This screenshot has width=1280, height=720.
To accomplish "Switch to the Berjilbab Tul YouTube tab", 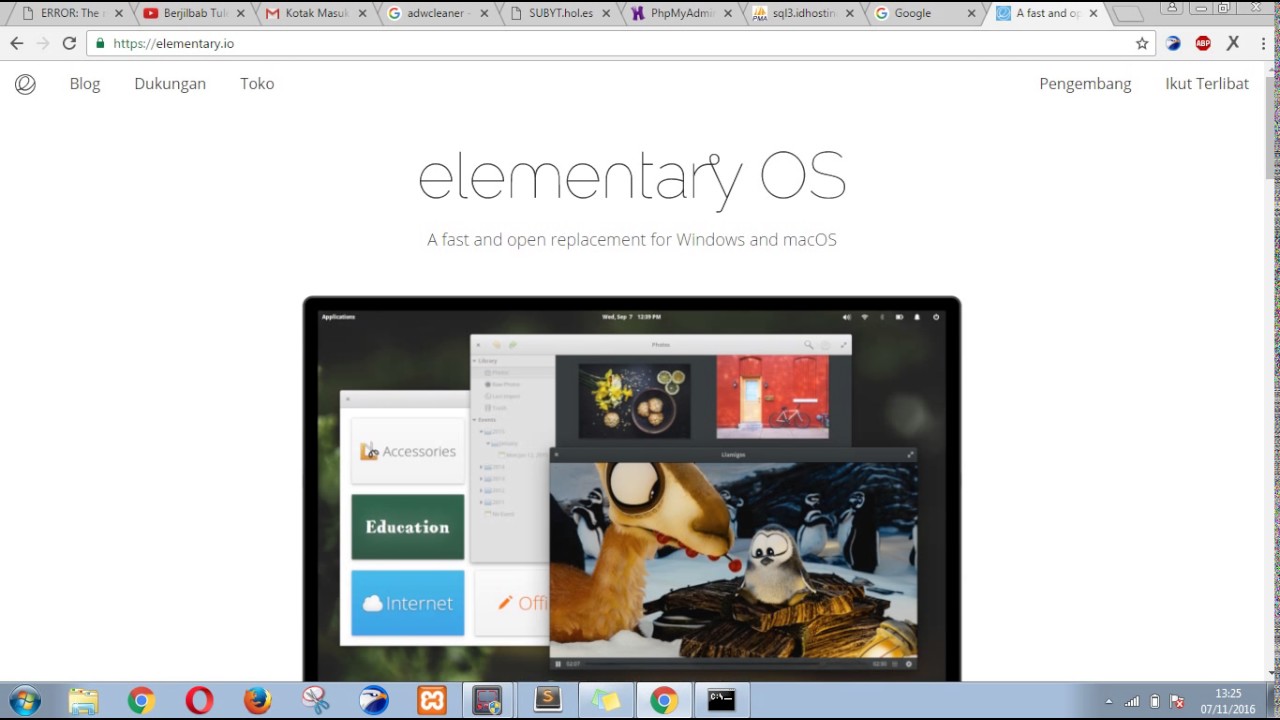I will tap(193, 14).
